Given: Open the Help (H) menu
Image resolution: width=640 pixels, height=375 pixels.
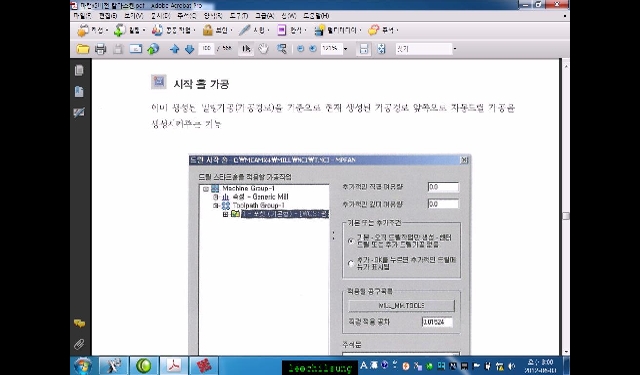Looking at the screenshot, I should [x=316, y=16].
